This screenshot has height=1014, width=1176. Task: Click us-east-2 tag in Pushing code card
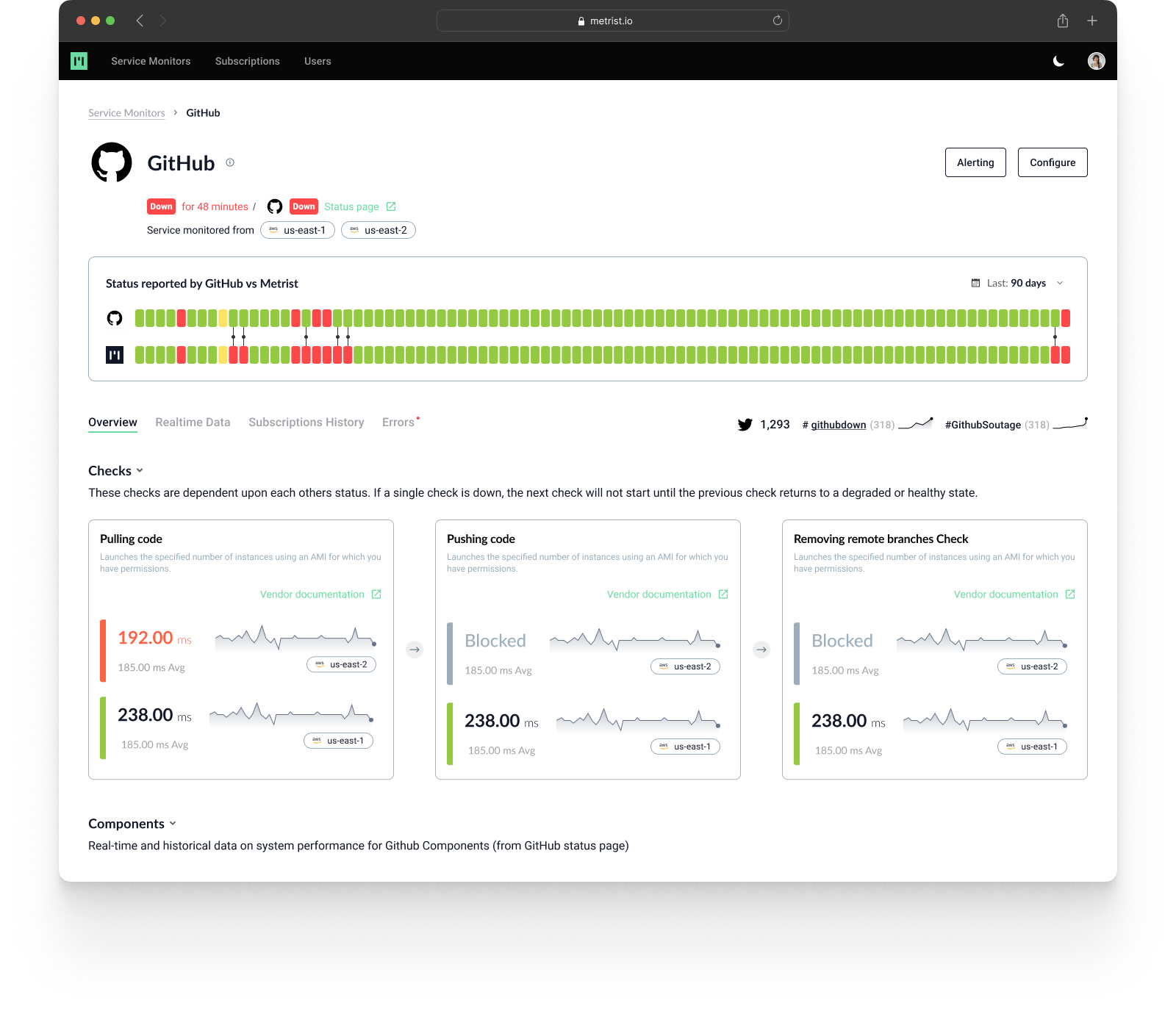coord(685,666)
